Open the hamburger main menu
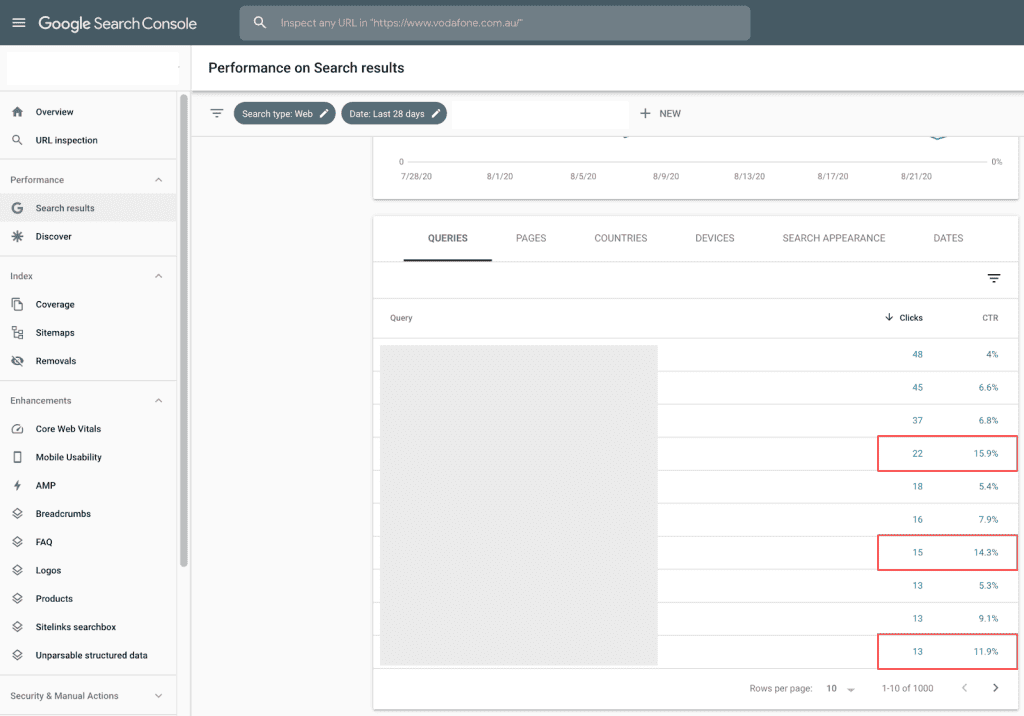 (19, 23)
